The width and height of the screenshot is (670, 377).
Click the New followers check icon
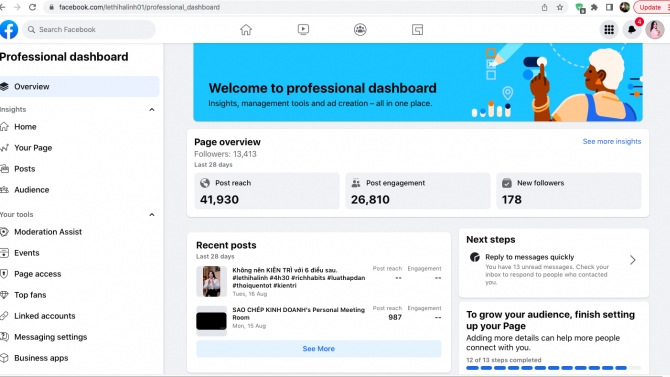pyautogui.click(x=507, y=183)
